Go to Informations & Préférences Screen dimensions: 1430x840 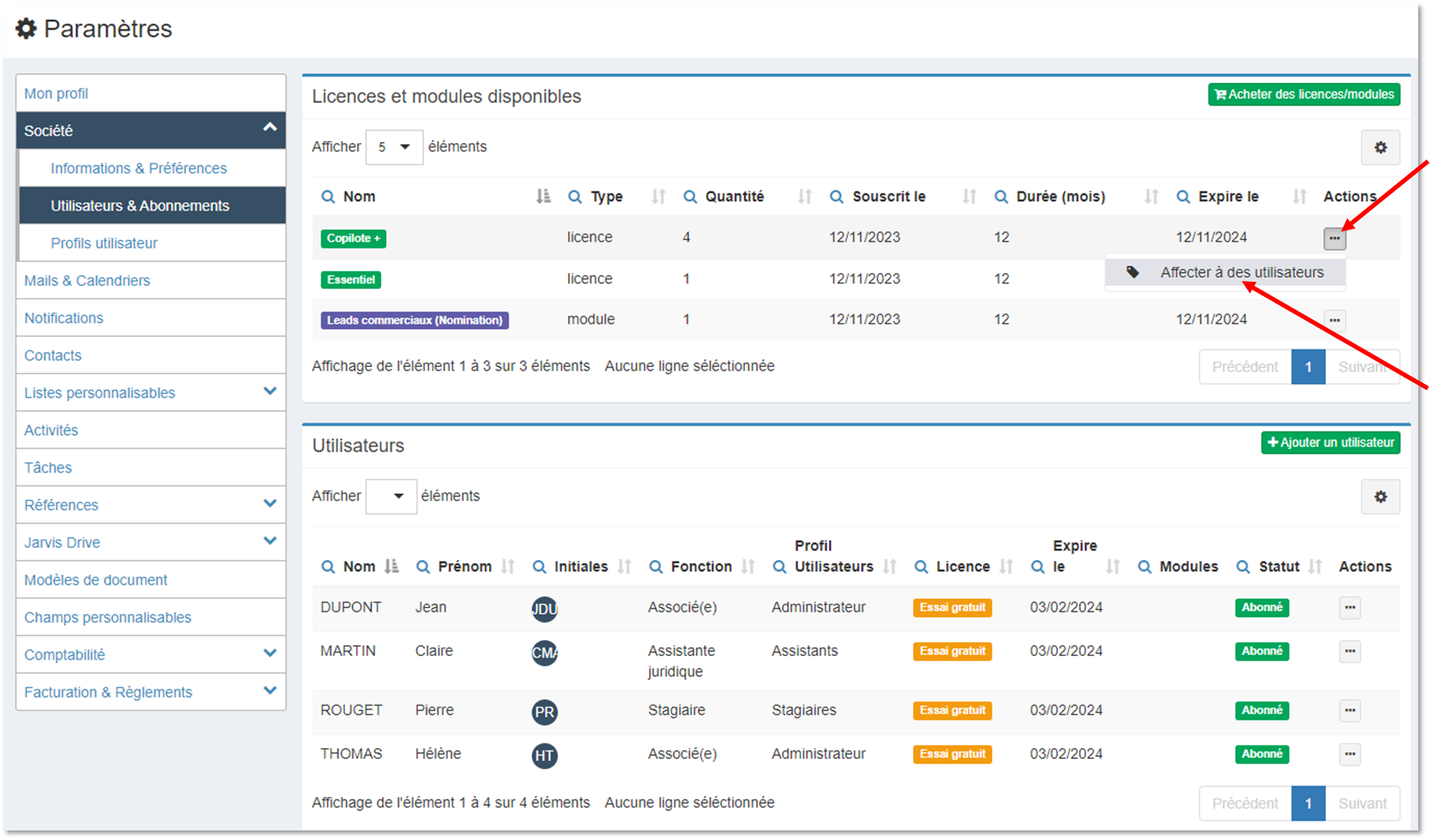tap(152, 168)
